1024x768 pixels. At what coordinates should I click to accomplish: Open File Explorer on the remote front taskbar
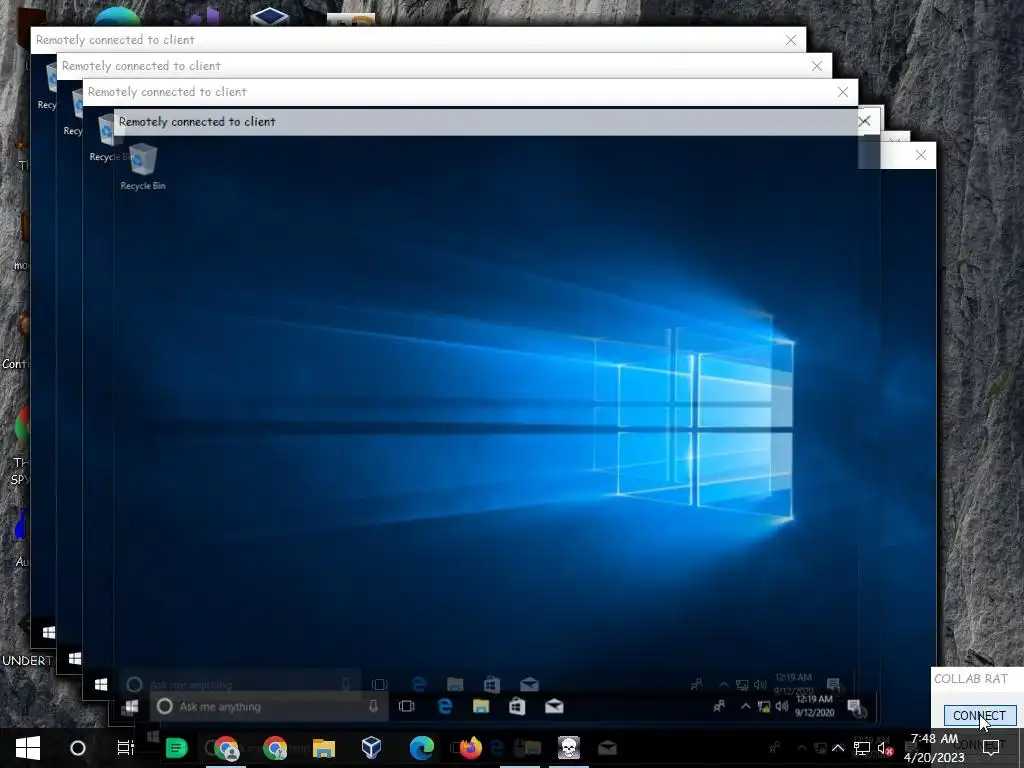481,707
